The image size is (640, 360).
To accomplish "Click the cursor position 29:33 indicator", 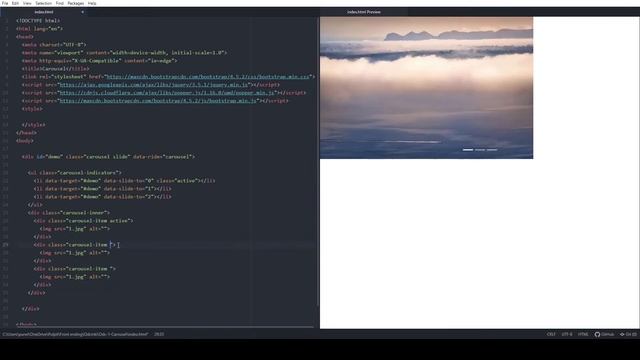I will pos(159,334).
